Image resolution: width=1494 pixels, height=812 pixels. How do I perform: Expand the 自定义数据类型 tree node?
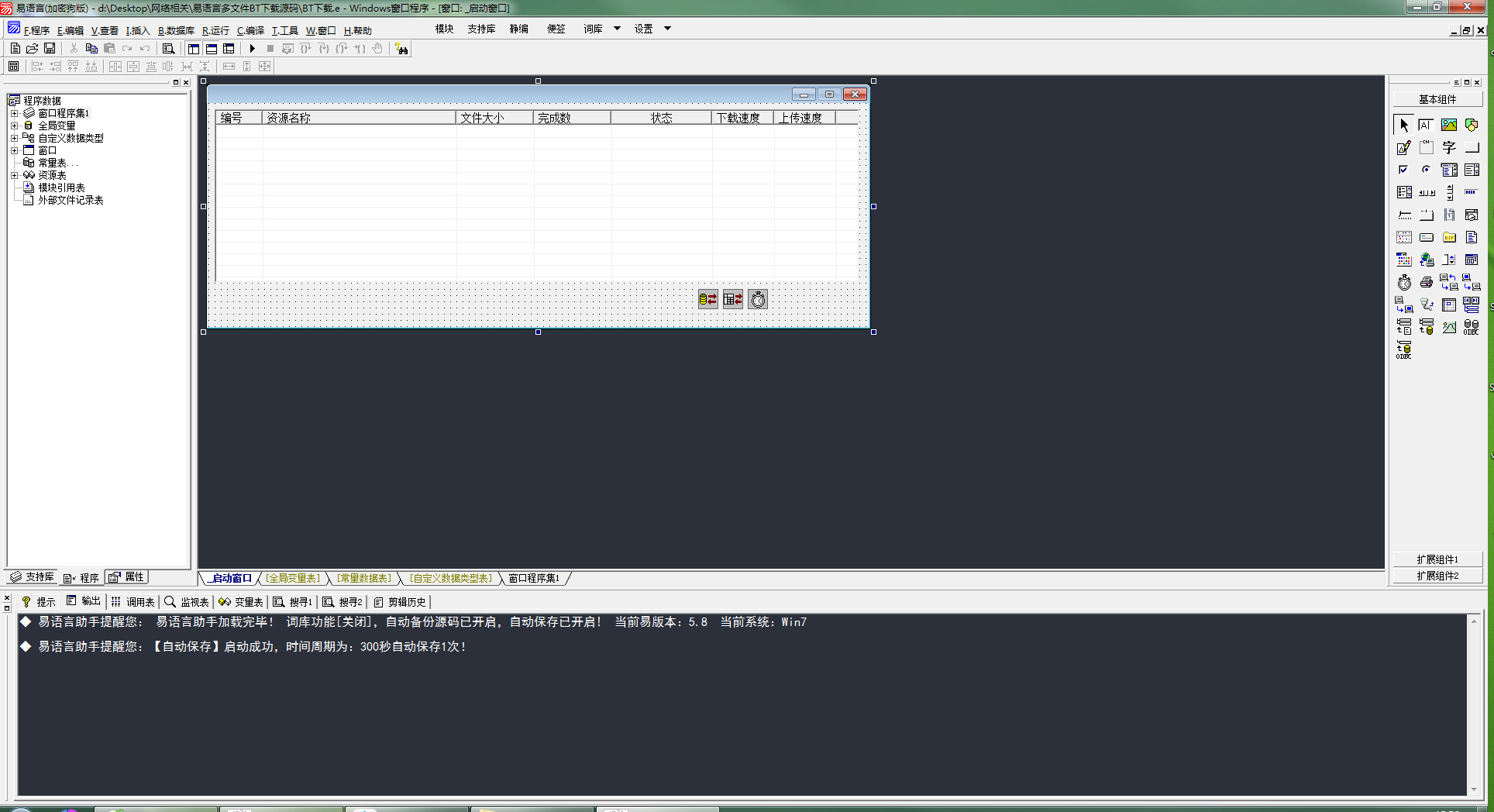pos(14,138)
